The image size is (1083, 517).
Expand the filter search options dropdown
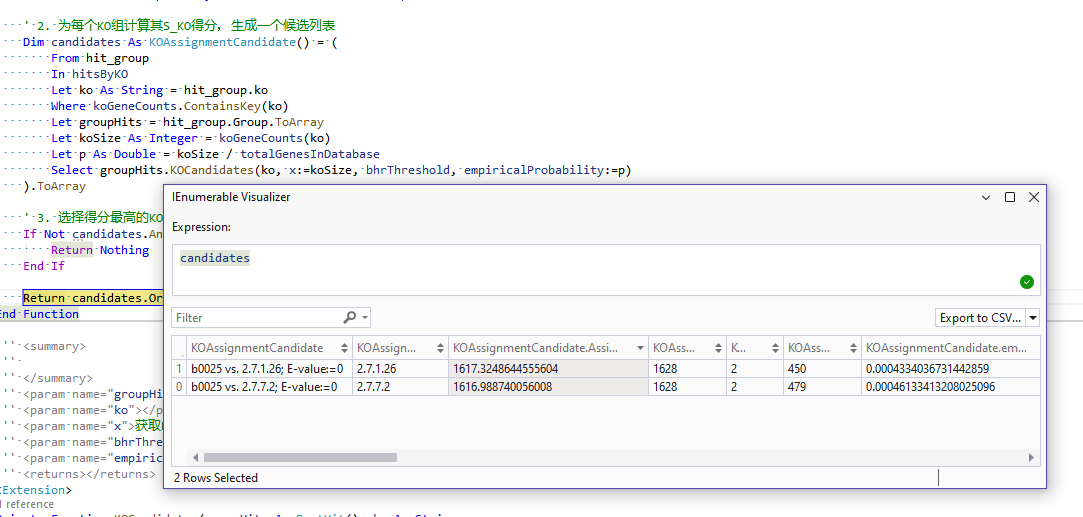tap(365, 318)
